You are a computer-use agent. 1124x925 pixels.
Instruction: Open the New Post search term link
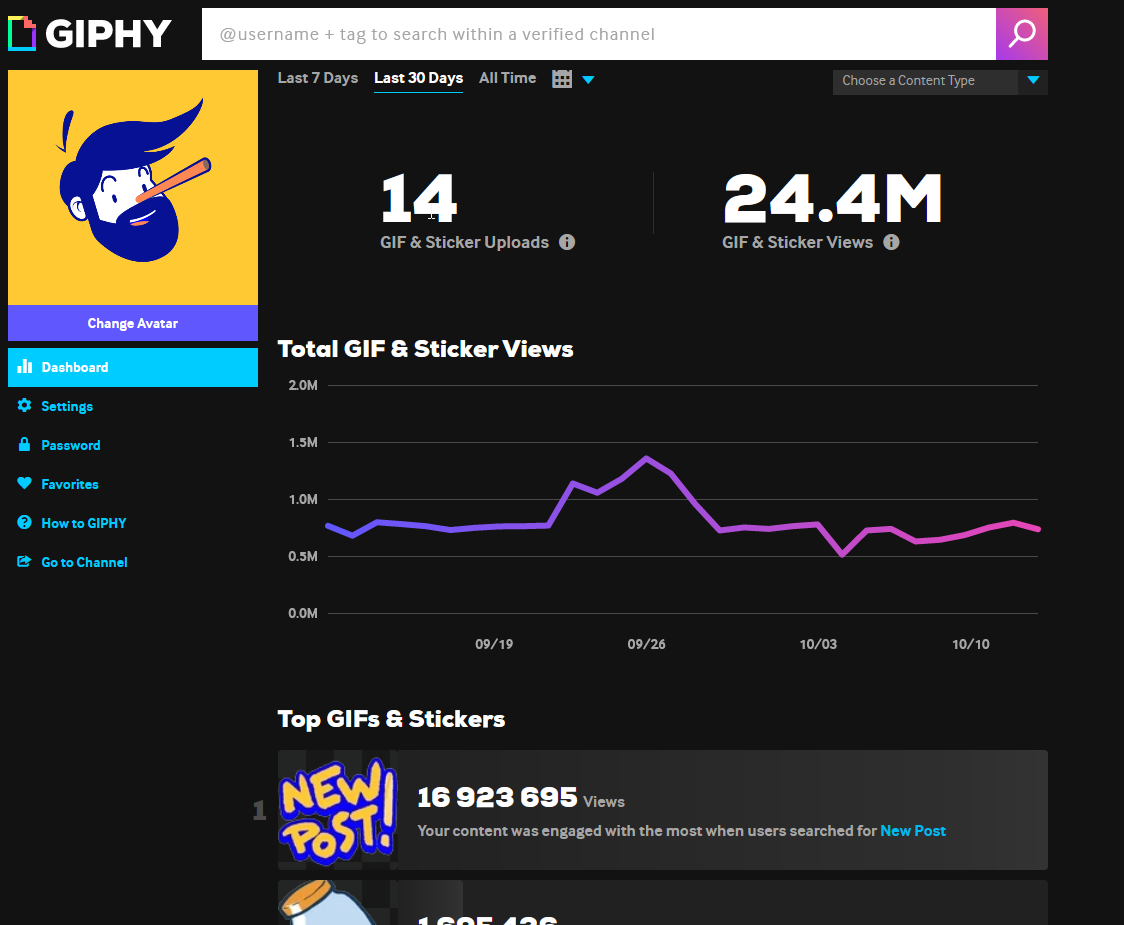coord(913,830)
